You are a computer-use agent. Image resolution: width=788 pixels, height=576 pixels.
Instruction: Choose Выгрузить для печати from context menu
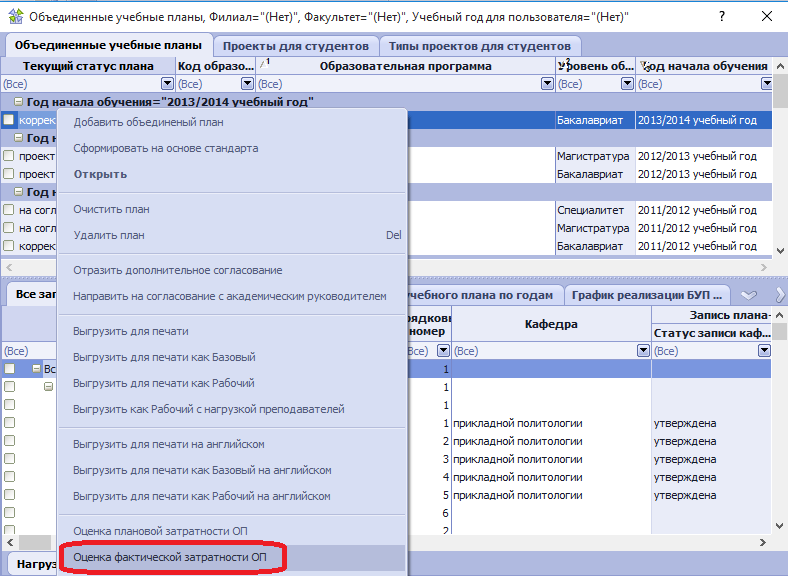(x=131, y=331)
